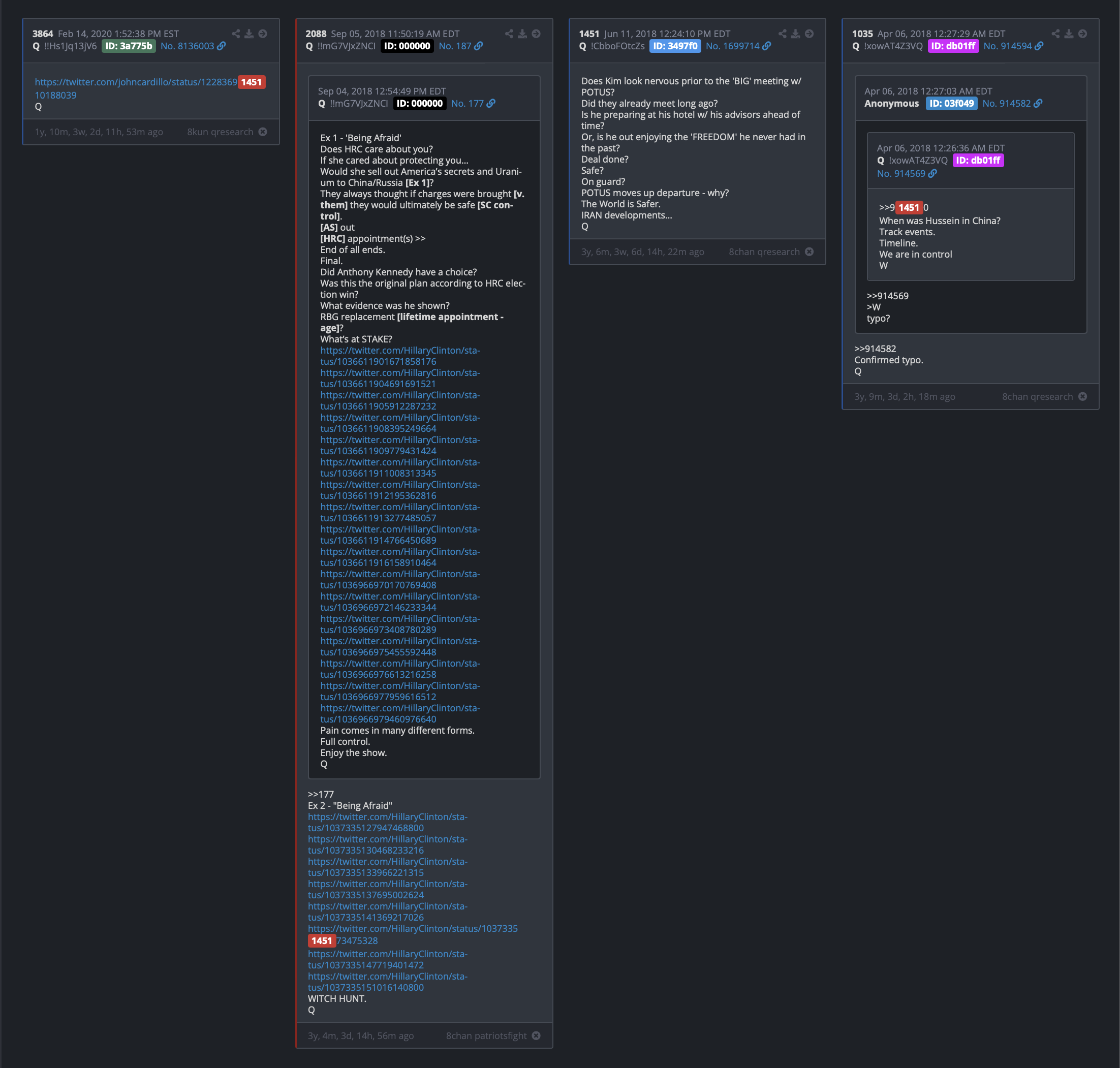Open HillaryClinton status 1037335127947468800 link
The image size is (1120, 1068).
(388, 822)
